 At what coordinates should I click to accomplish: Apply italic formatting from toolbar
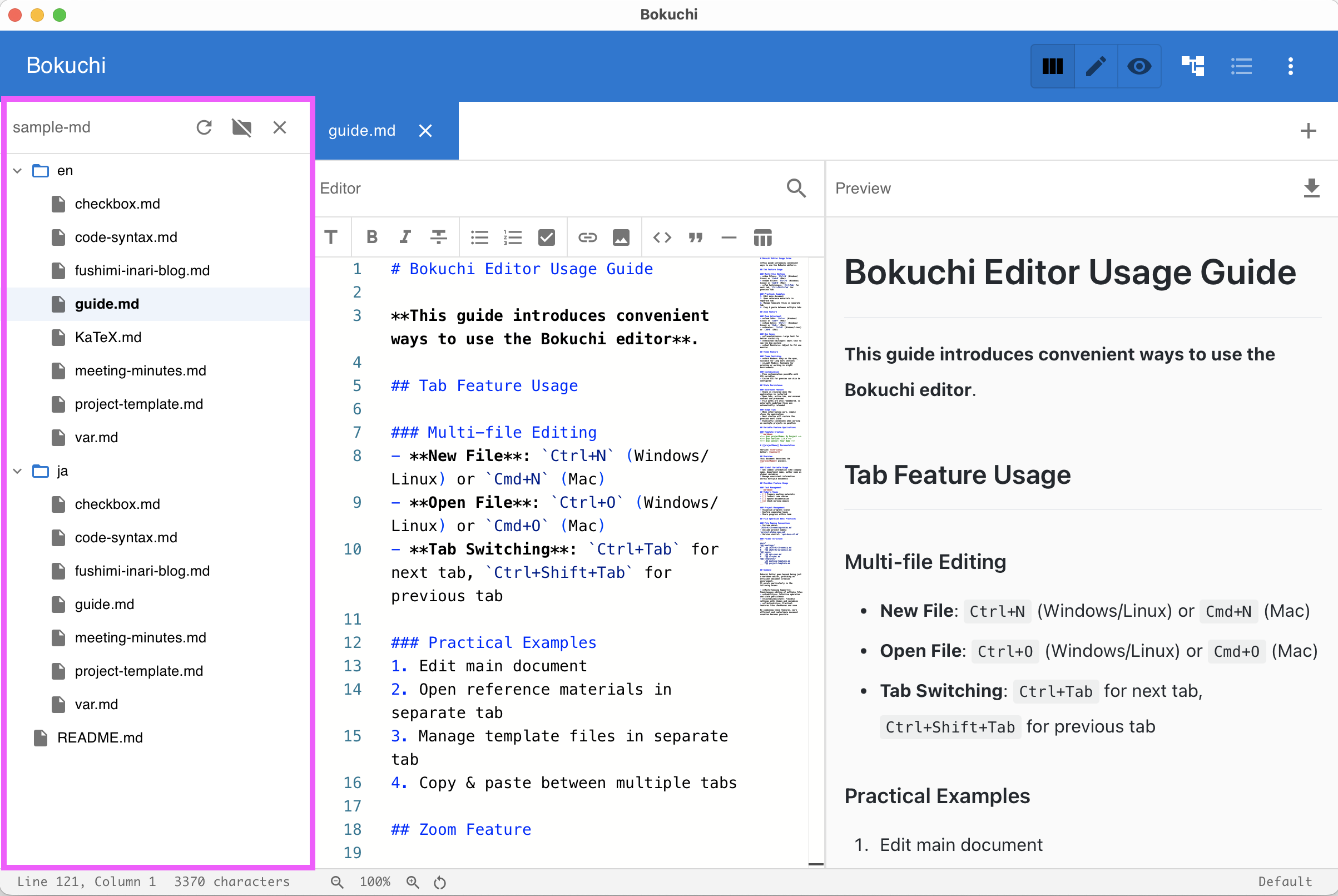pyautogui.click(x=405, y=237)
